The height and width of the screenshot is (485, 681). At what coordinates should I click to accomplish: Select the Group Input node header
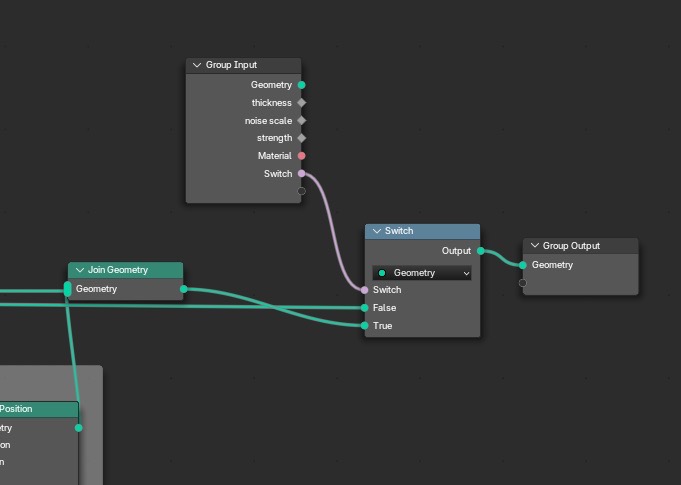pos(243,65)
